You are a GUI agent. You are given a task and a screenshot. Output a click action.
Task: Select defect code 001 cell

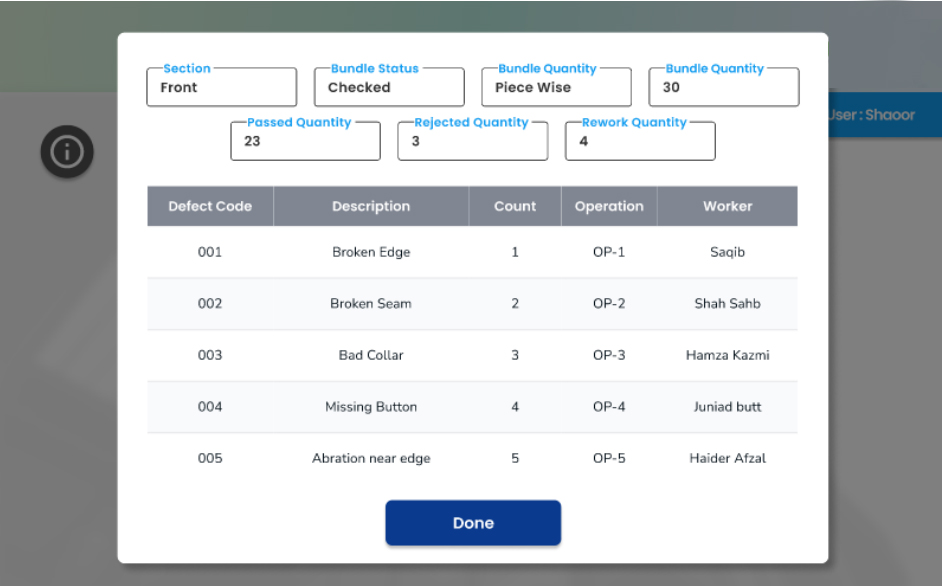coord(210,252)
